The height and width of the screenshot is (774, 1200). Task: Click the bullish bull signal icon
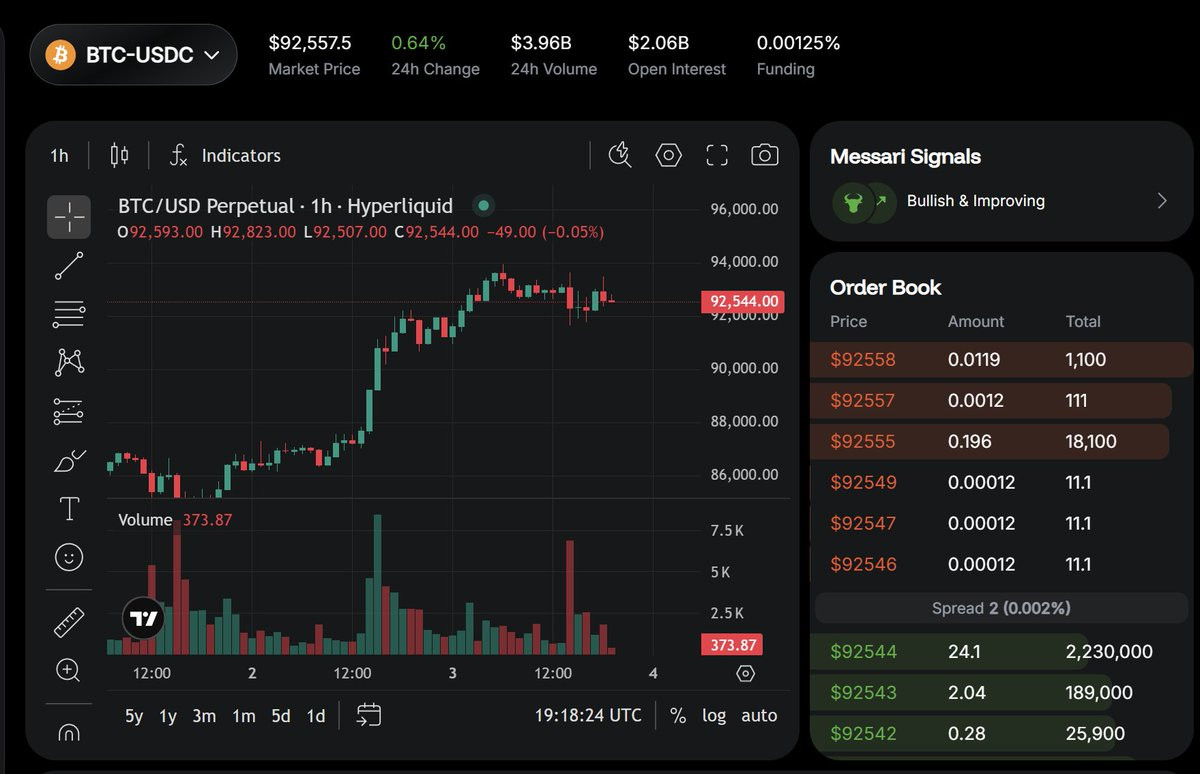[x=852, y=201]
